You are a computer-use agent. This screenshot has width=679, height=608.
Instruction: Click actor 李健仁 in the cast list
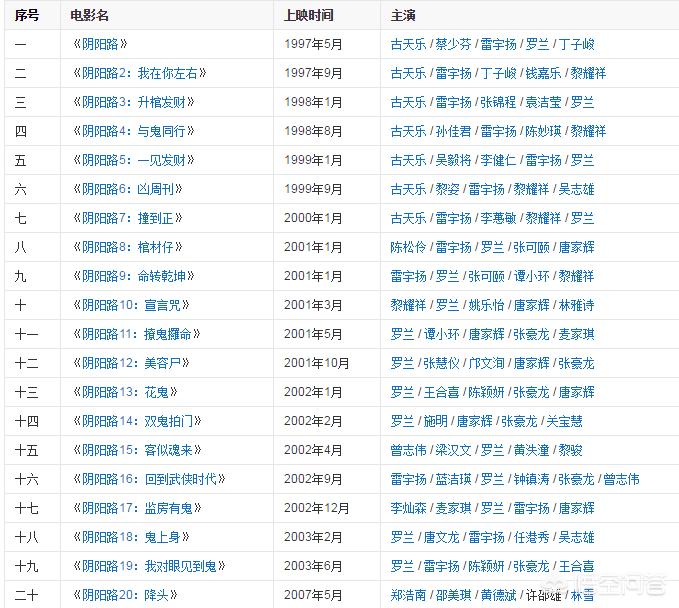(x=498, y=160)
